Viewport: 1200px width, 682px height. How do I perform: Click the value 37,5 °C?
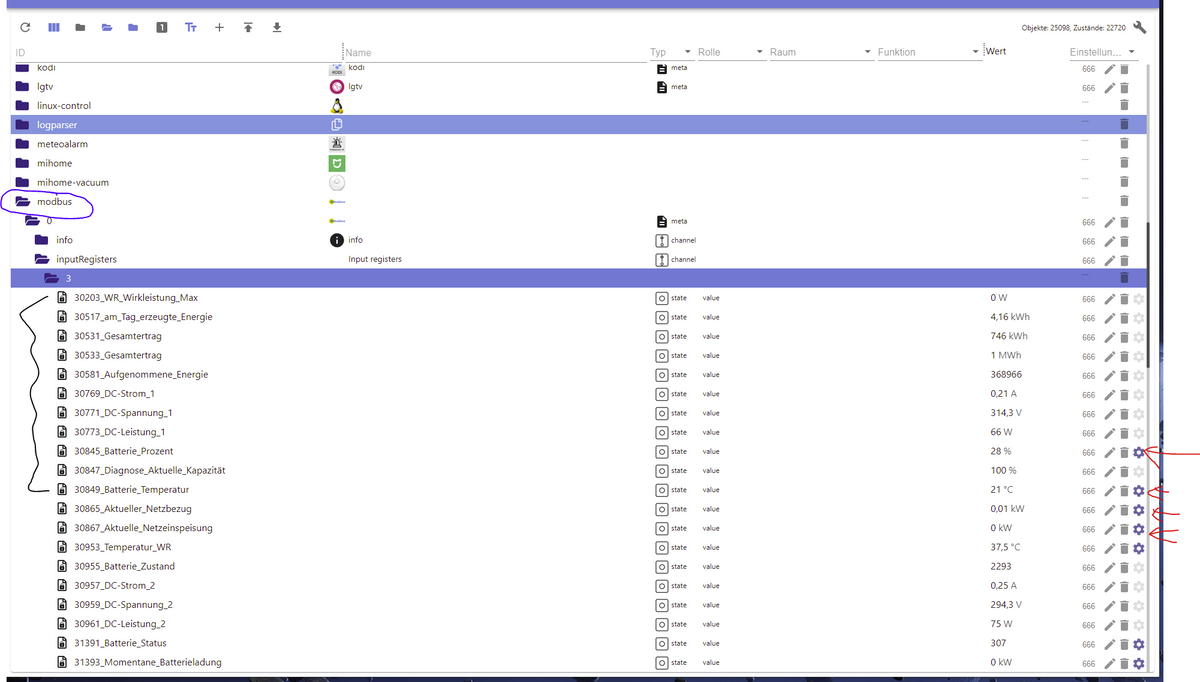(x=1005, y=548)
